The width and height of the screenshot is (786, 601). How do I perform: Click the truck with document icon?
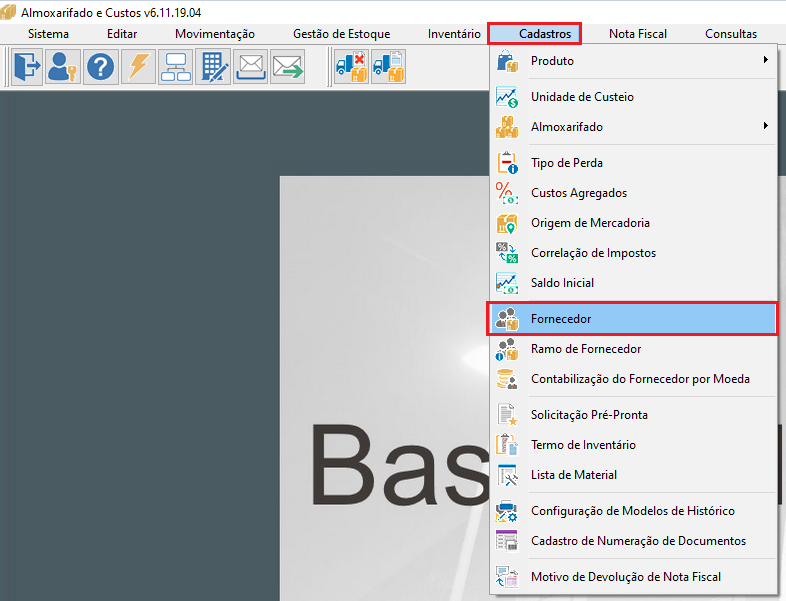pos(388,67)
